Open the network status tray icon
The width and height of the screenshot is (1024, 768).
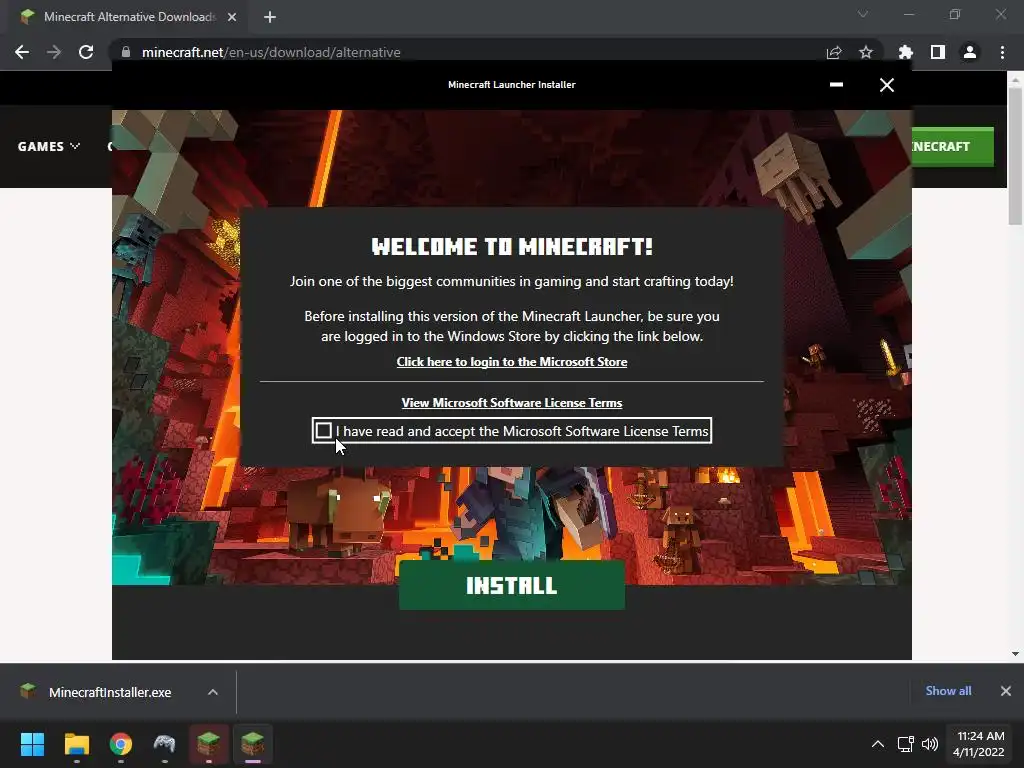tap(905, 744)
